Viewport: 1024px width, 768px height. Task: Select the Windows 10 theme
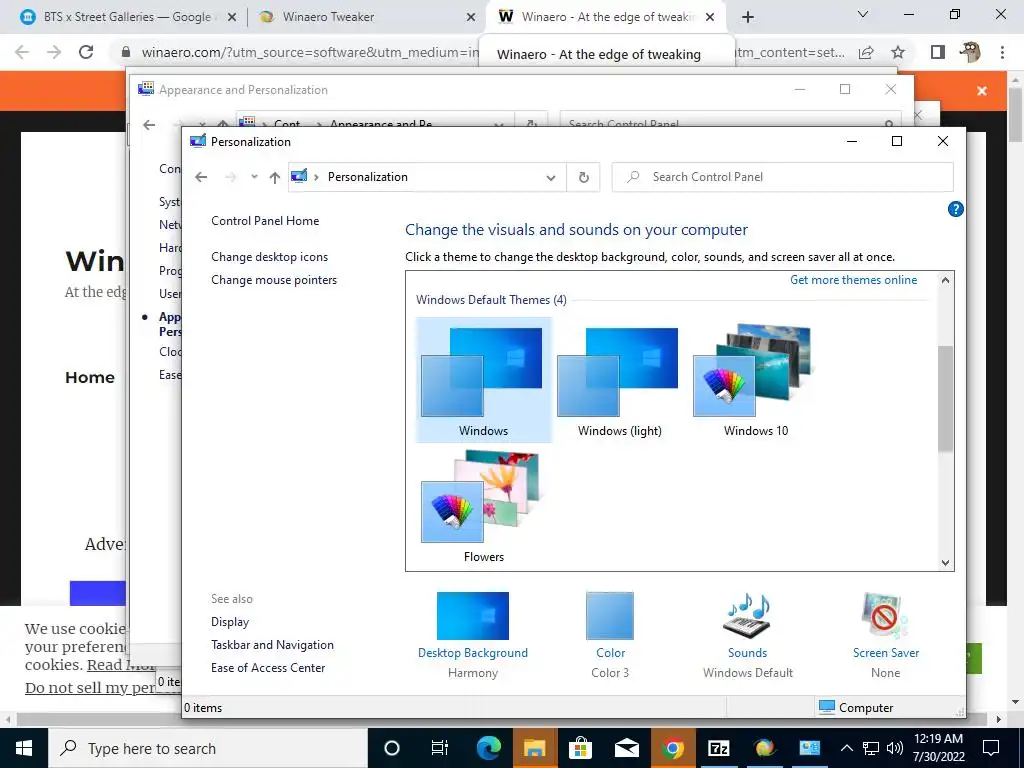755,381
